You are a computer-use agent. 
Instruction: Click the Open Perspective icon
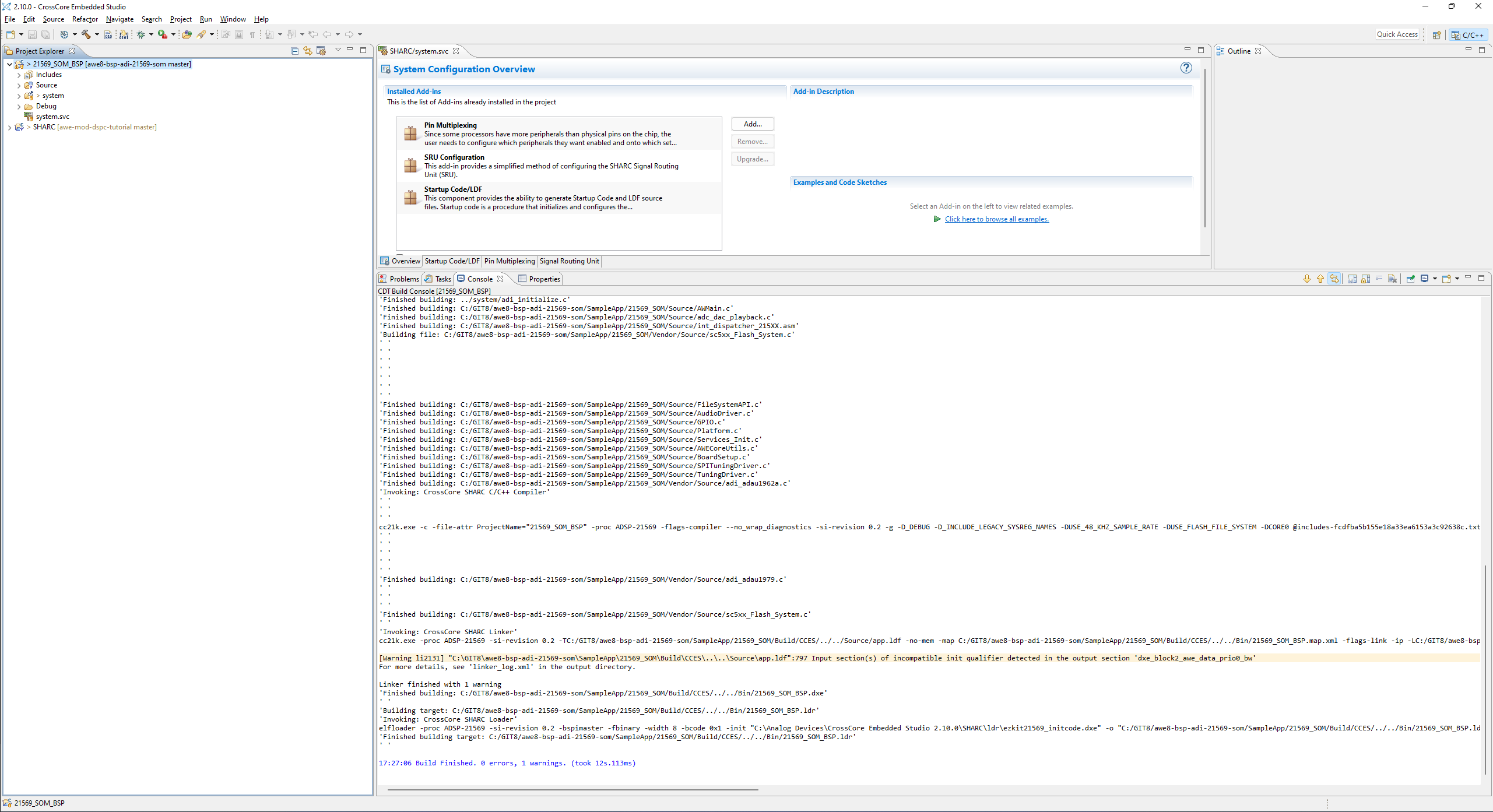[x=1436, y=35]
